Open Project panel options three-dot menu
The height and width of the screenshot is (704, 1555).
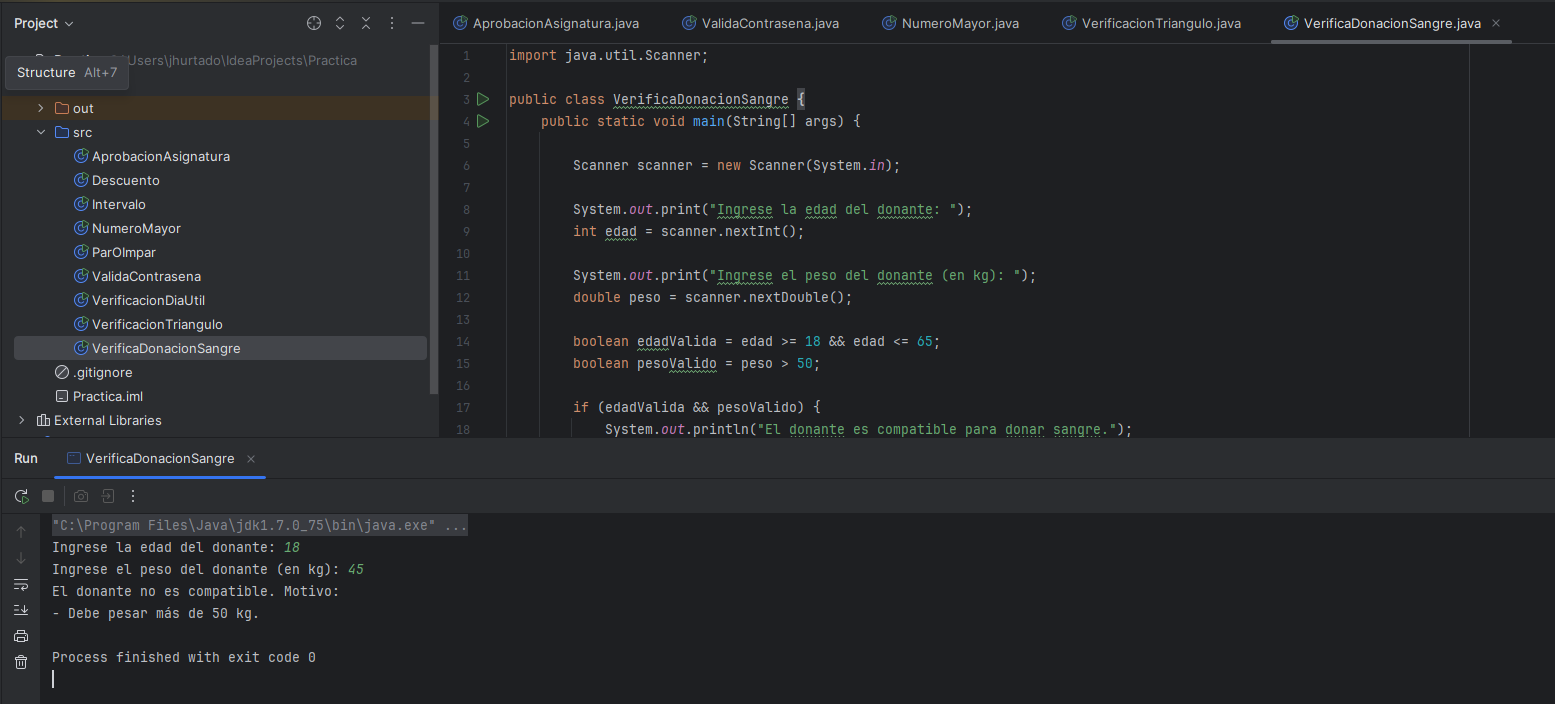(392, 23)
